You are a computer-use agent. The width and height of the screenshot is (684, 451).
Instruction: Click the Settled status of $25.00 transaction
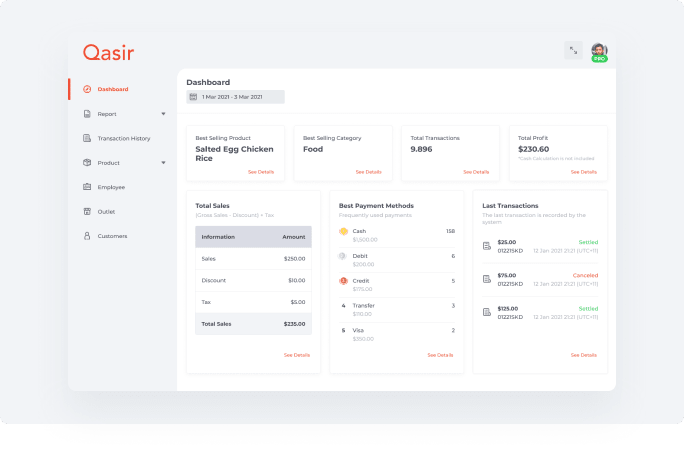[588, 242]
